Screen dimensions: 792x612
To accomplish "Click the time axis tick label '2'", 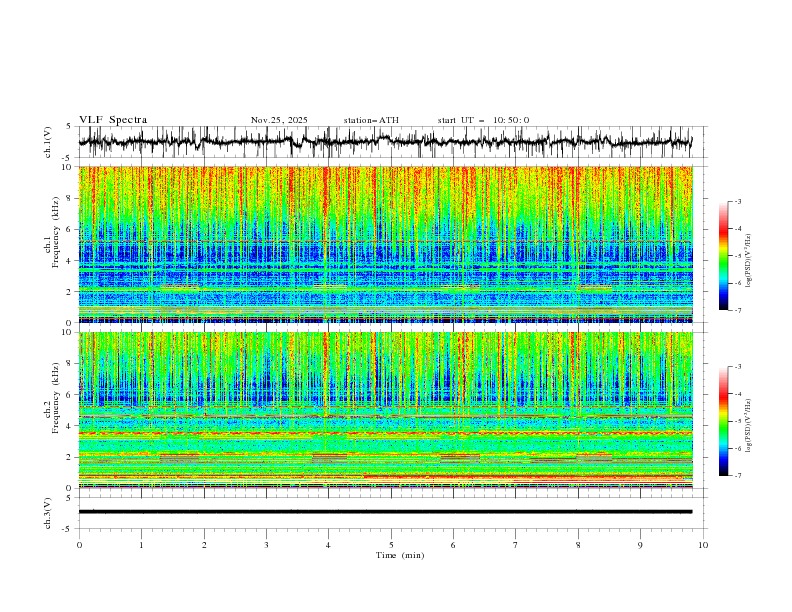I will [204, 545].
